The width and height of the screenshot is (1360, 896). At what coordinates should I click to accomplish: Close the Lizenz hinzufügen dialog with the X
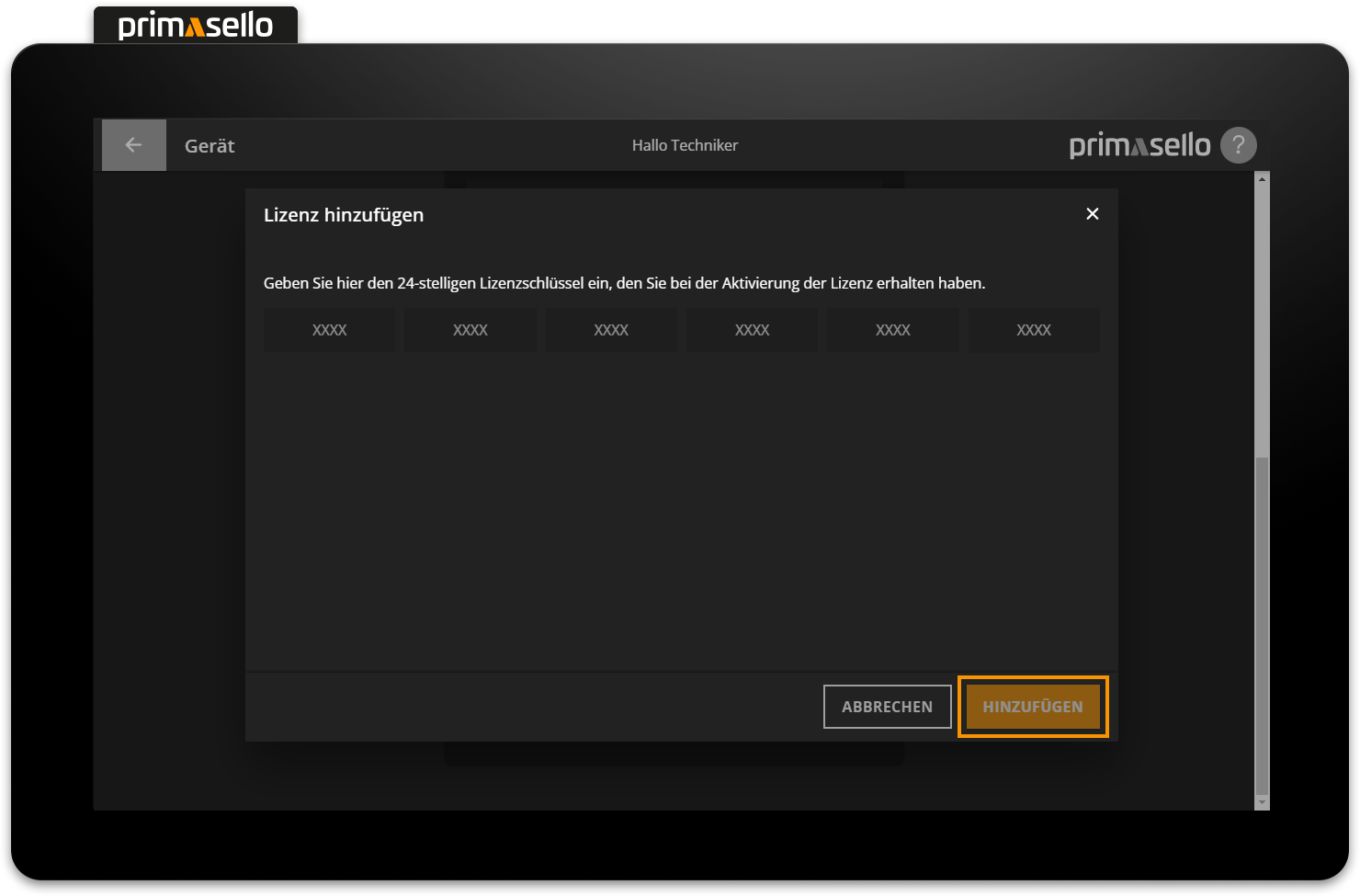point(1092,213)
